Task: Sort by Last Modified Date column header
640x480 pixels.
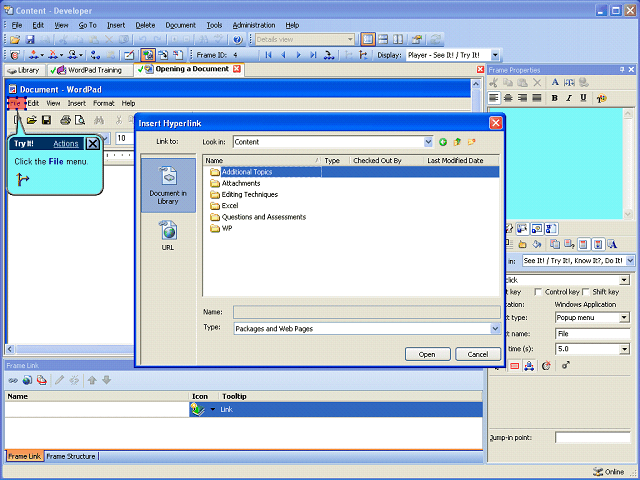Action: (461, 161)
